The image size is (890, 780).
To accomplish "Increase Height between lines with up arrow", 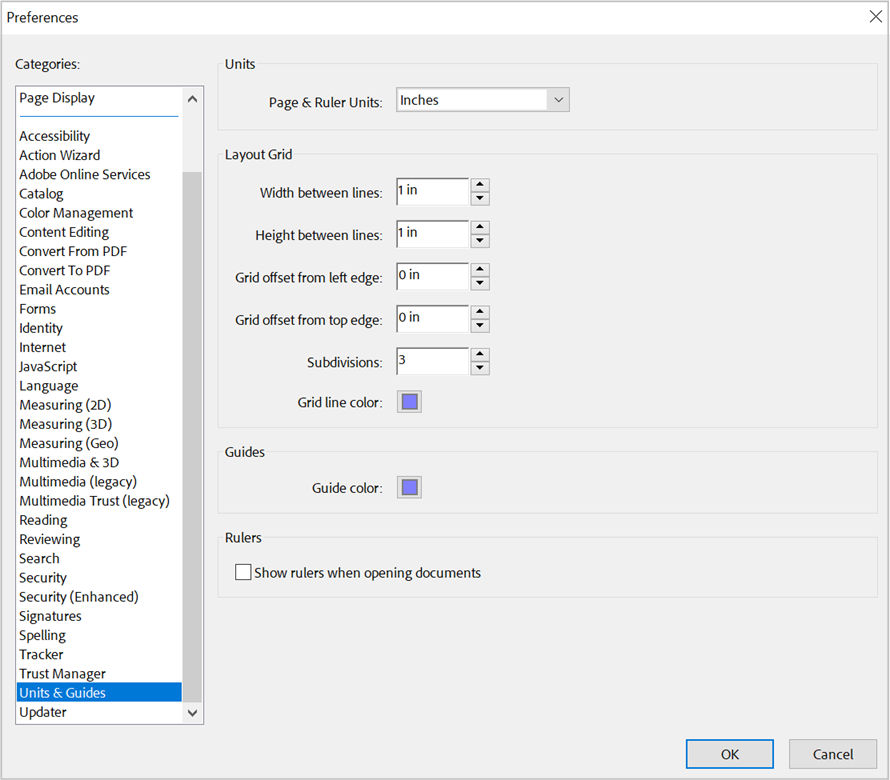I will (480, 227).
